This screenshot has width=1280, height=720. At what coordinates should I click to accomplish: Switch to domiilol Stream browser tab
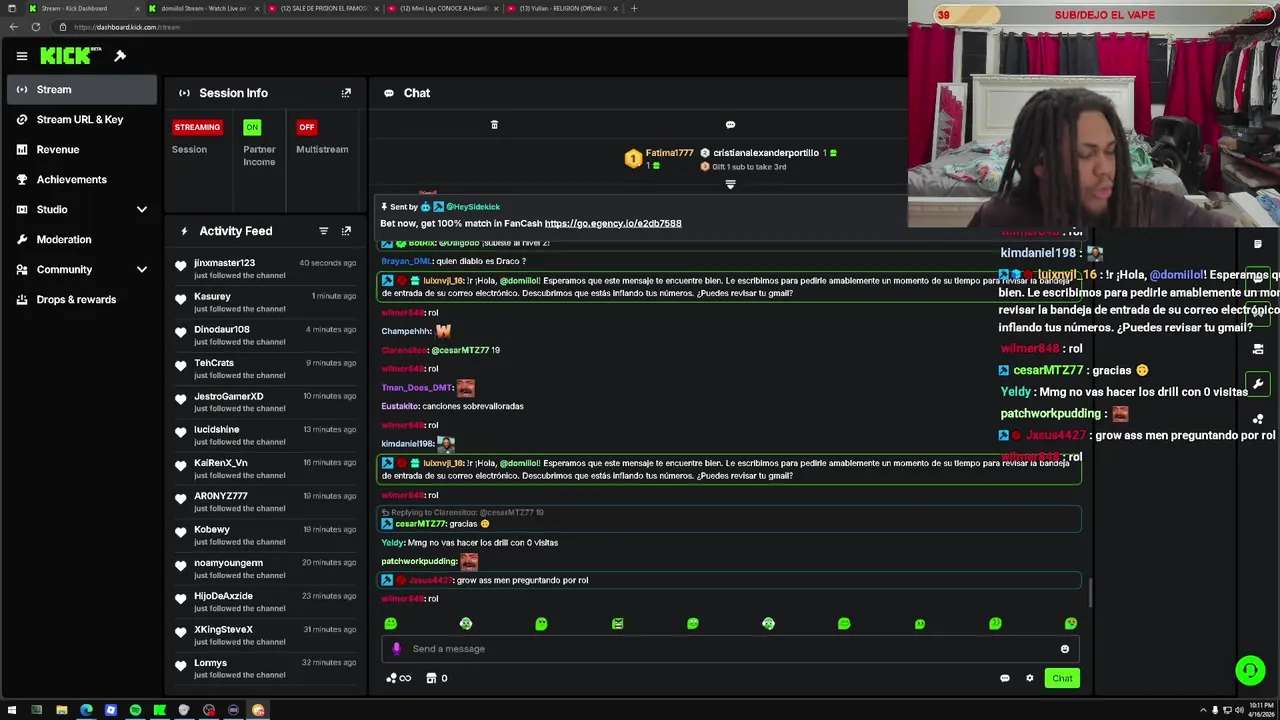(x=204, y=8)
